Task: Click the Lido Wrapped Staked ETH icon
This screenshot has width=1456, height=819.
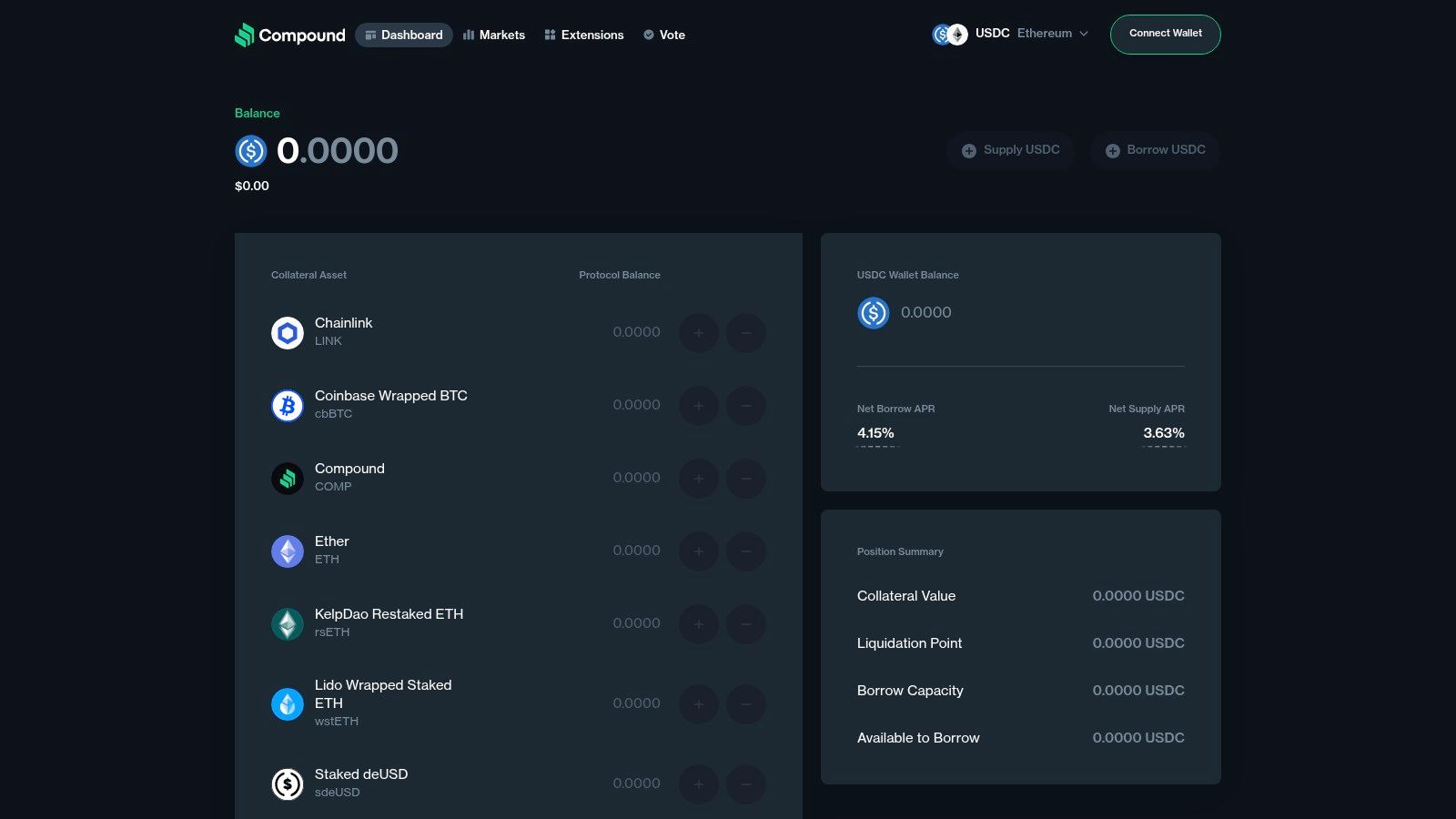Action: pos(288,704)
